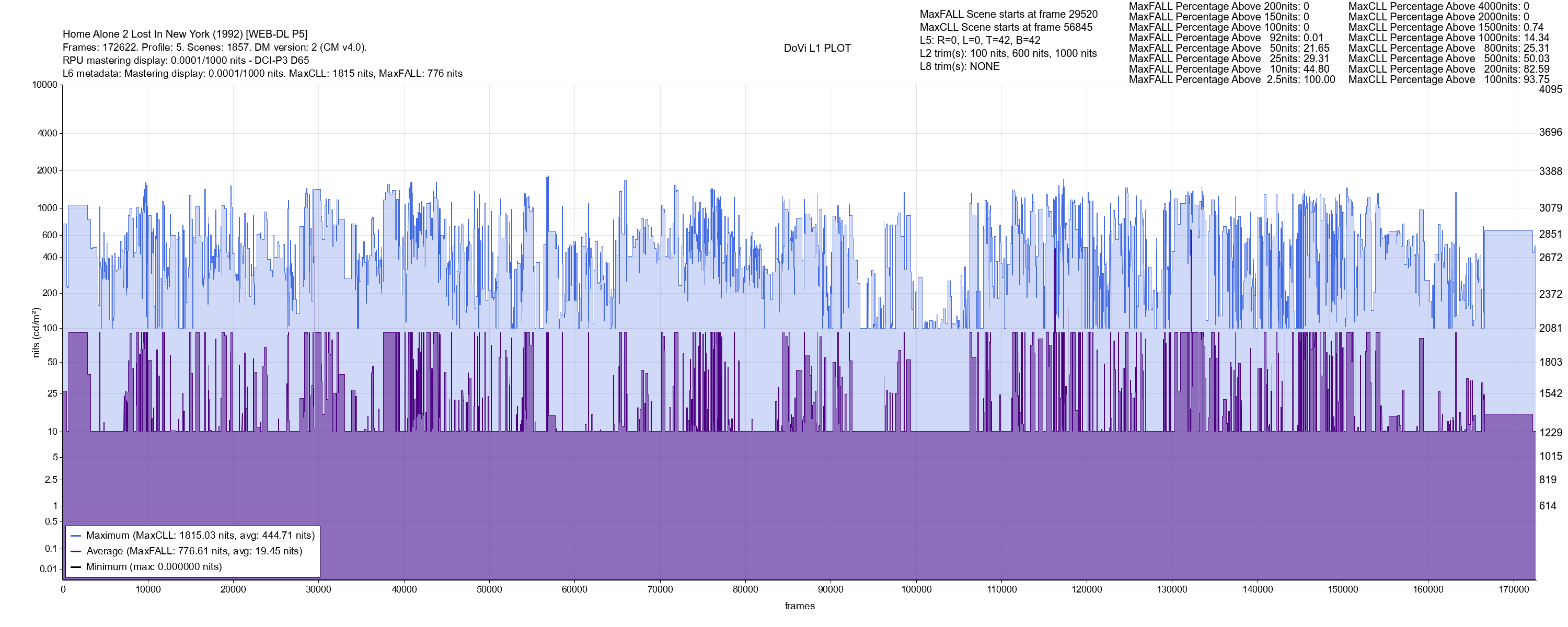Click the L2 trim(s) info line
This screenshot has width=1568, height=627.
click(1008, 54)
